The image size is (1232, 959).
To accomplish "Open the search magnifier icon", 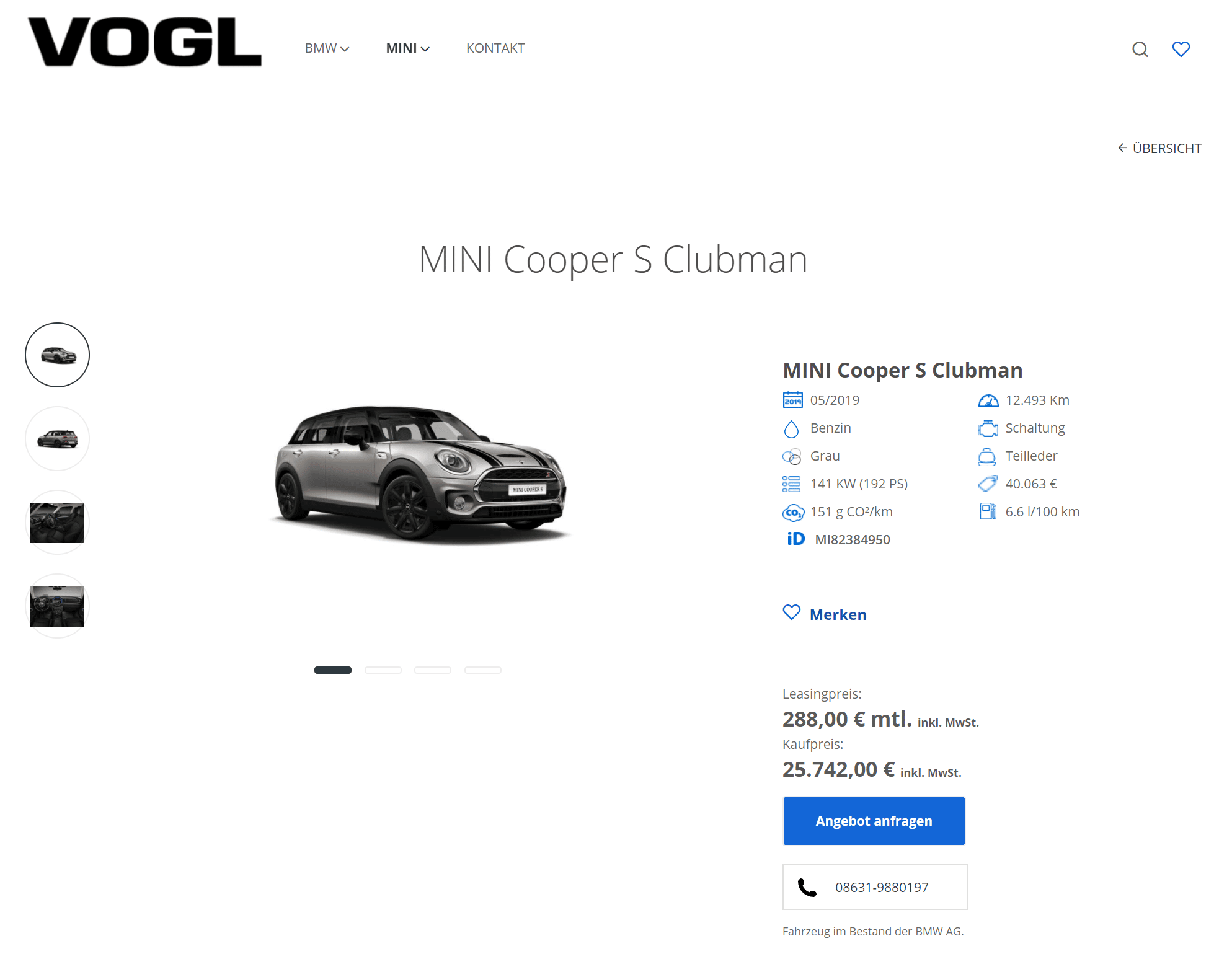I will 1140,49.
